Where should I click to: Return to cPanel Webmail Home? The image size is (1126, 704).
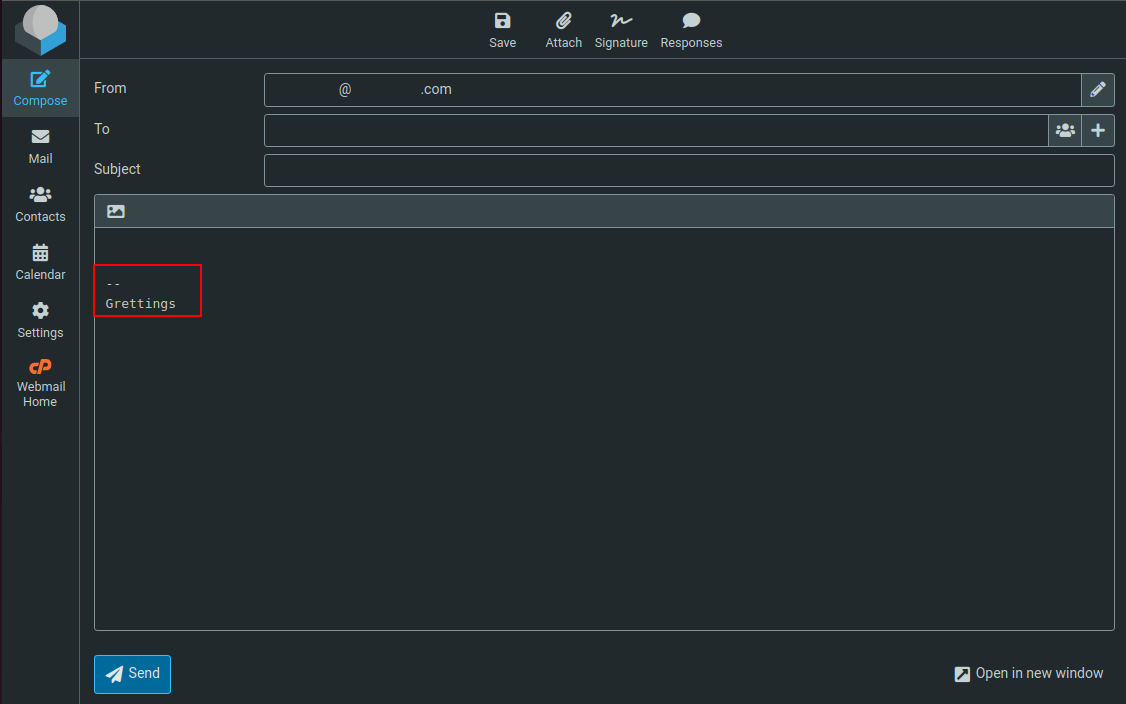[40, 383]
